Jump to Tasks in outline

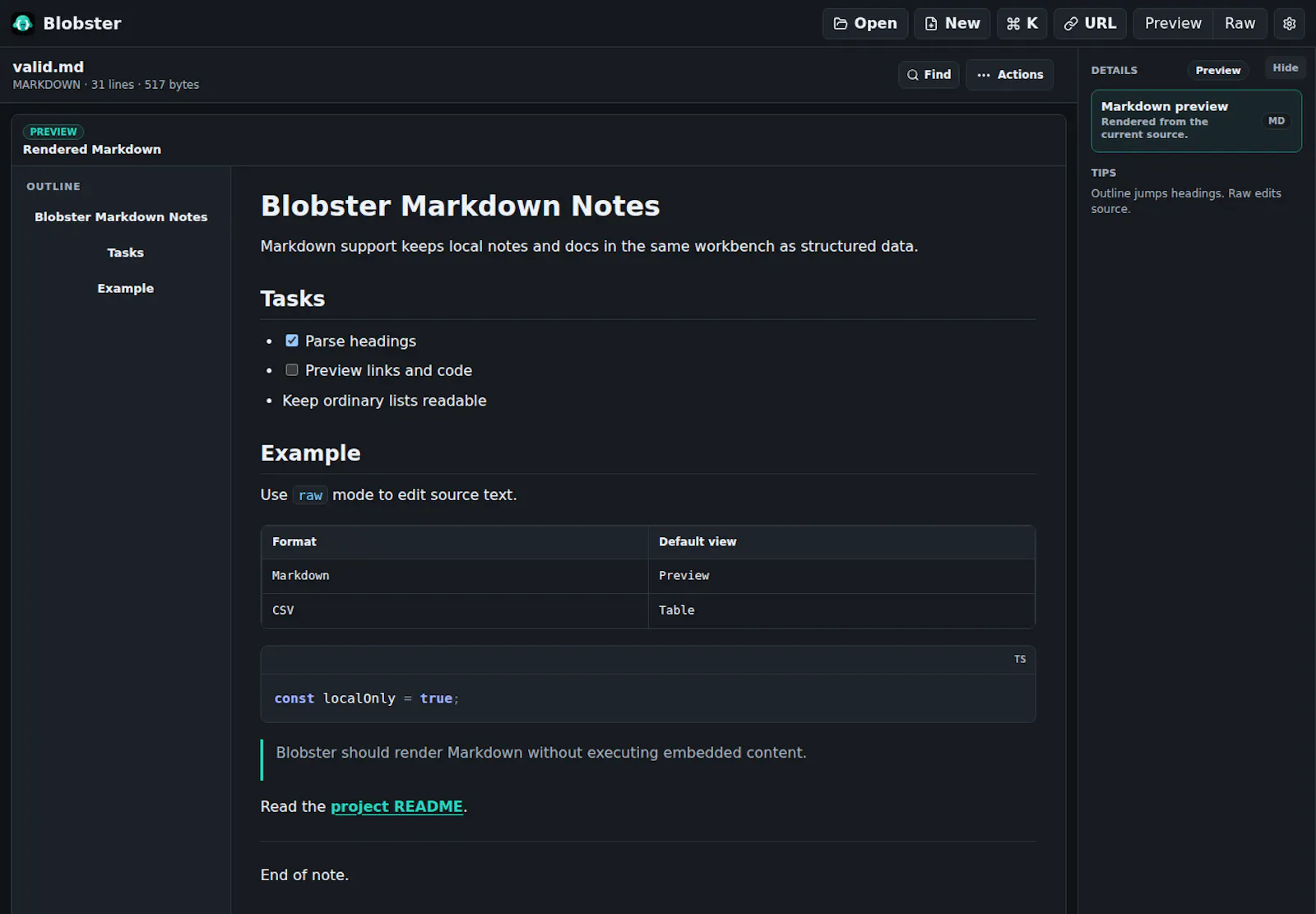click(125, 253)
